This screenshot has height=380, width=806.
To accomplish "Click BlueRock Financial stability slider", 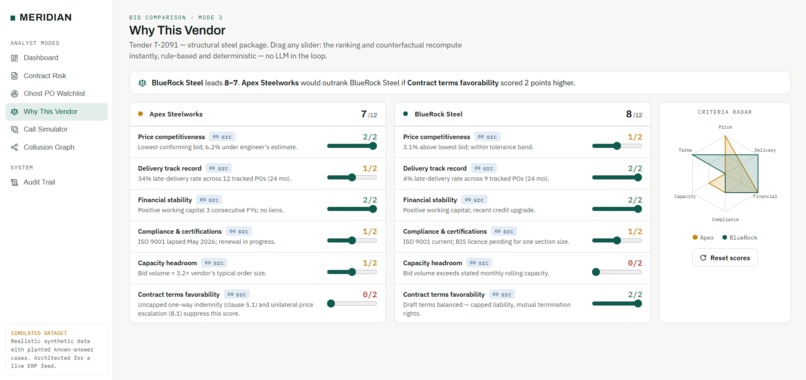I will (x=617, y=209).
